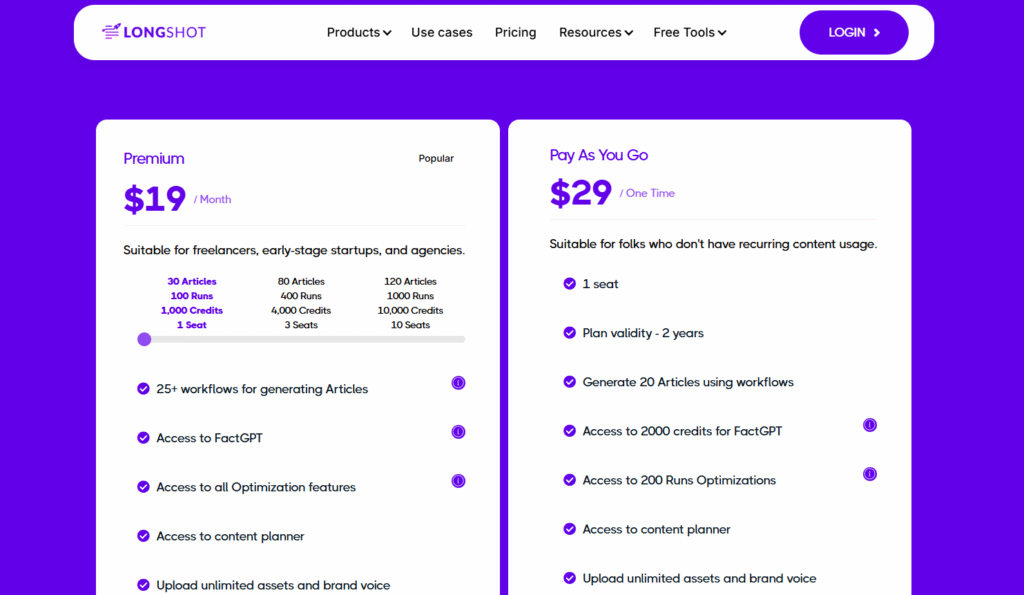Click checkmark beside Premium Access to content planner
Screen dimensions: 1024x595
click(x=143, y=536)
